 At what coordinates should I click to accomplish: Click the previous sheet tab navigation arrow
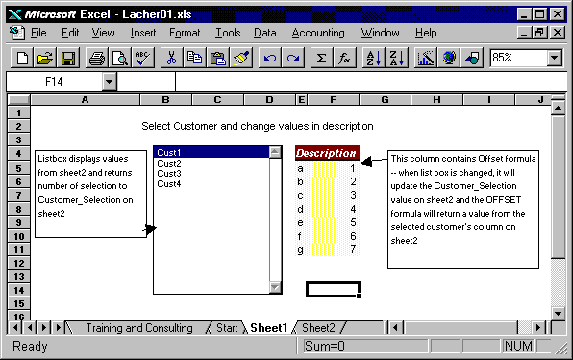29,327
